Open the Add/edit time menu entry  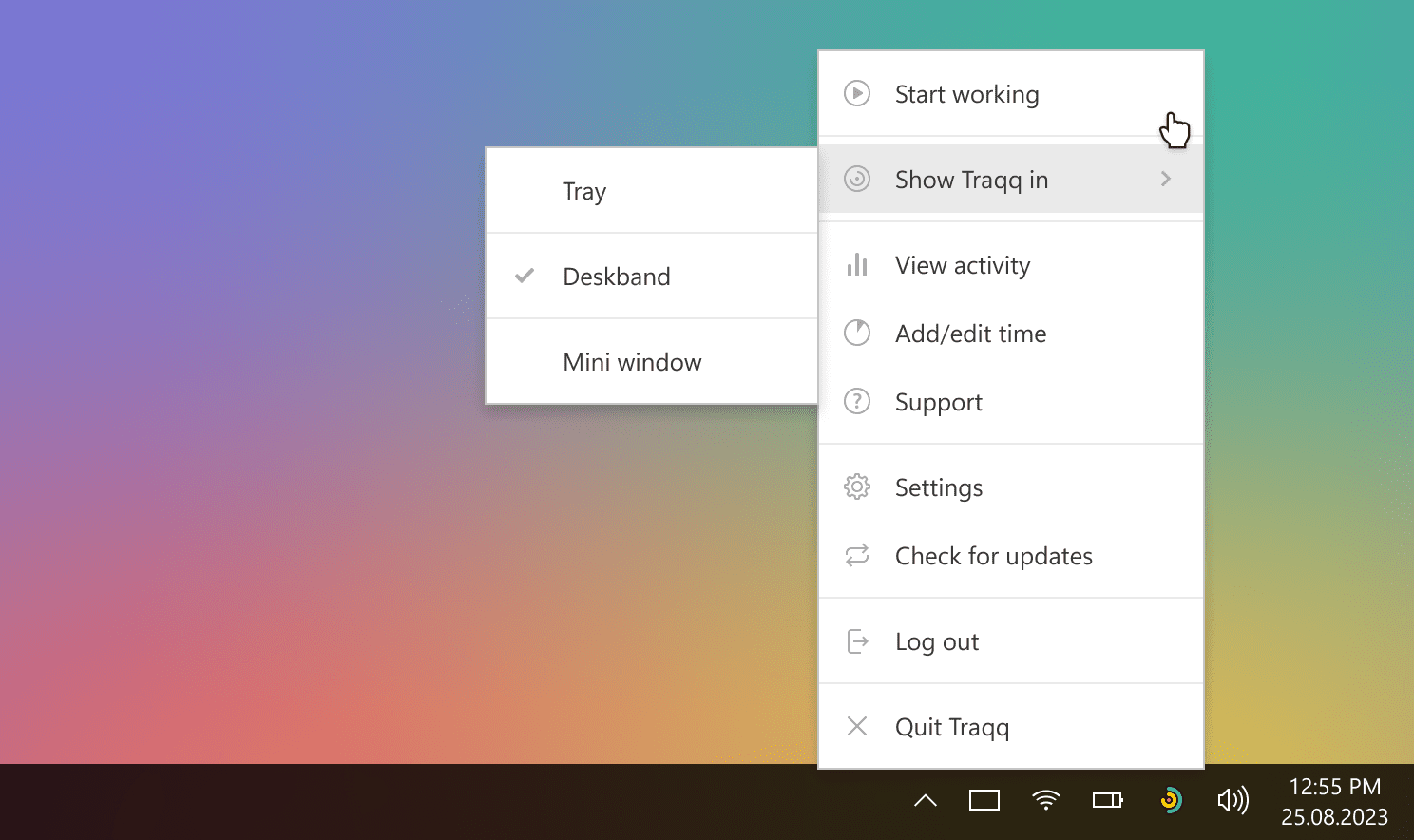(x=1011, y=334)
